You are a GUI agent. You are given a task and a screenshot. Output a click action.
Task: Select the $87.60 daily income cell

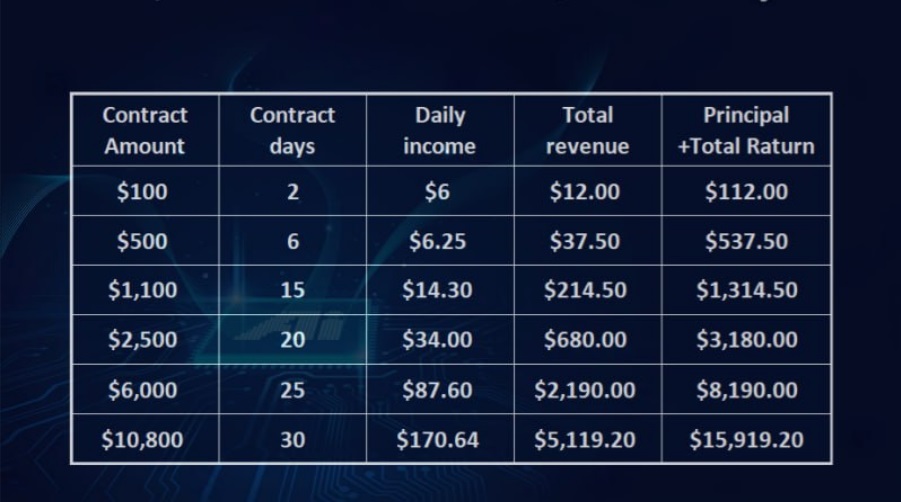point(437,389)
